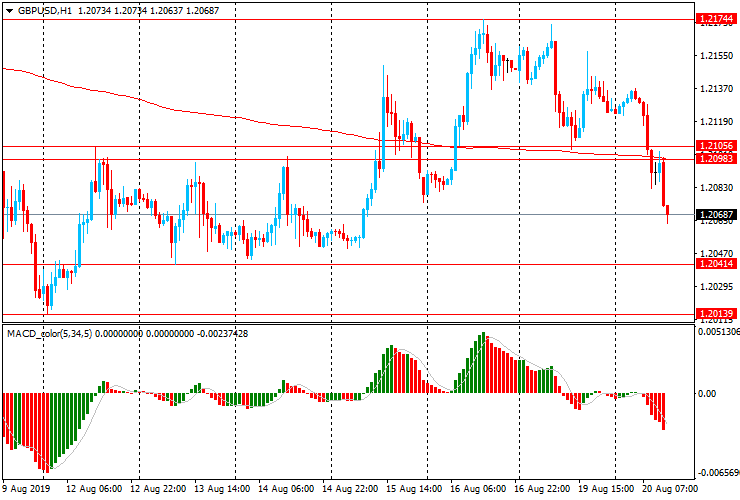740x500 pixels.
Task: Click the 1.20983 price level tag
Action: 717,159
